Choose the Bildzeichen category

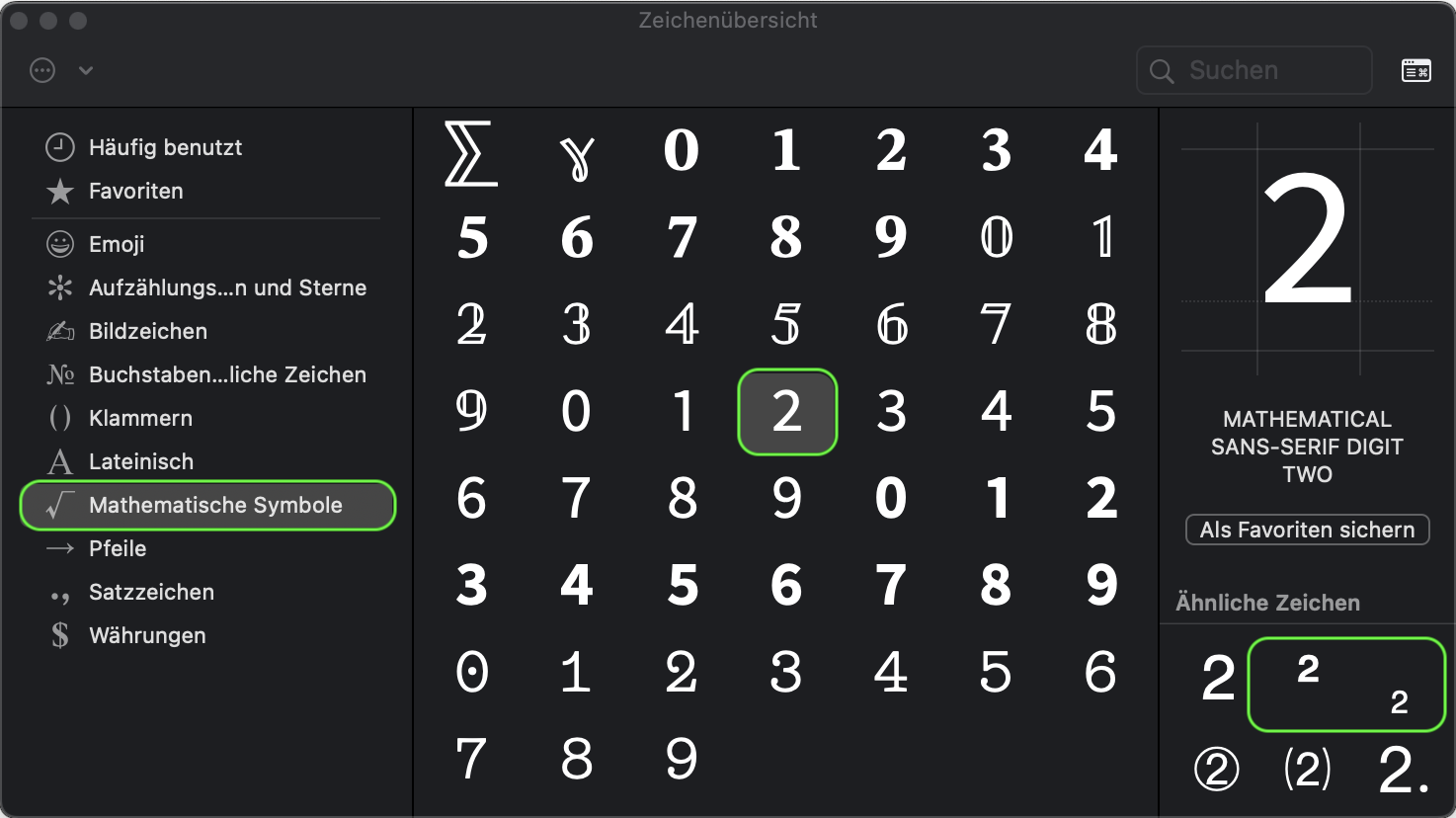coord(148,331)
